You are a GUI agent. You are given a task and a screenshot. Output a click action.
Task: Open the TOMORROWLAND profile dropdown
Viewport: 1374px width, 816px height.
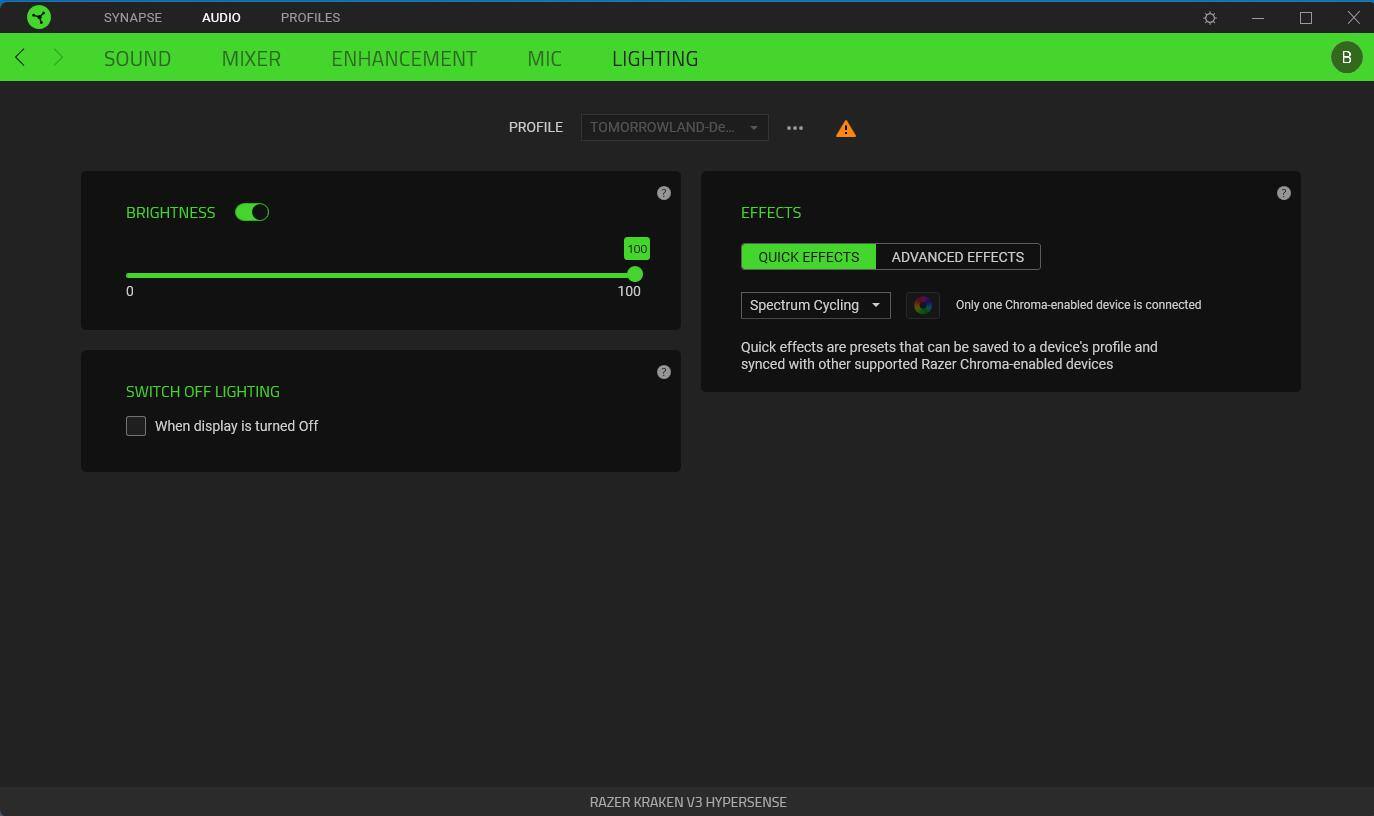click(x=674, y=128)
